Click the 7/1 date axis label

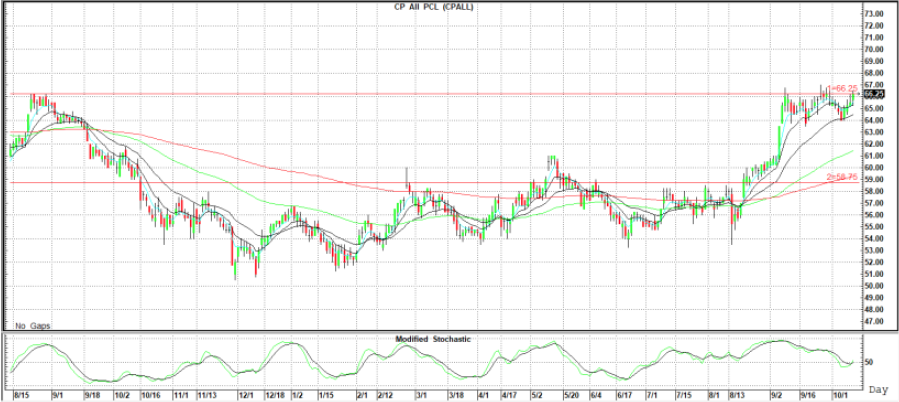pos(652,396)
